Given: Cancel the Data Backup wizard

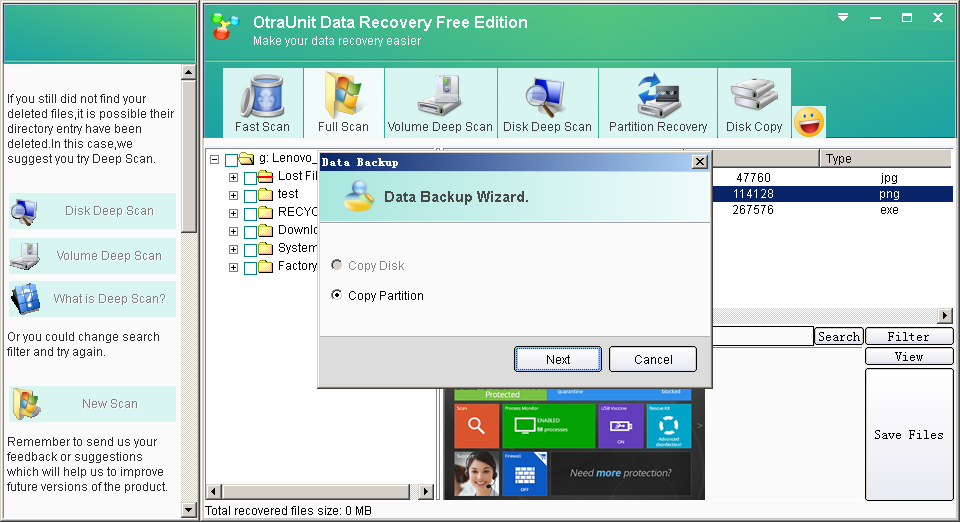Looking at the screenshot, I should (653, 359).
